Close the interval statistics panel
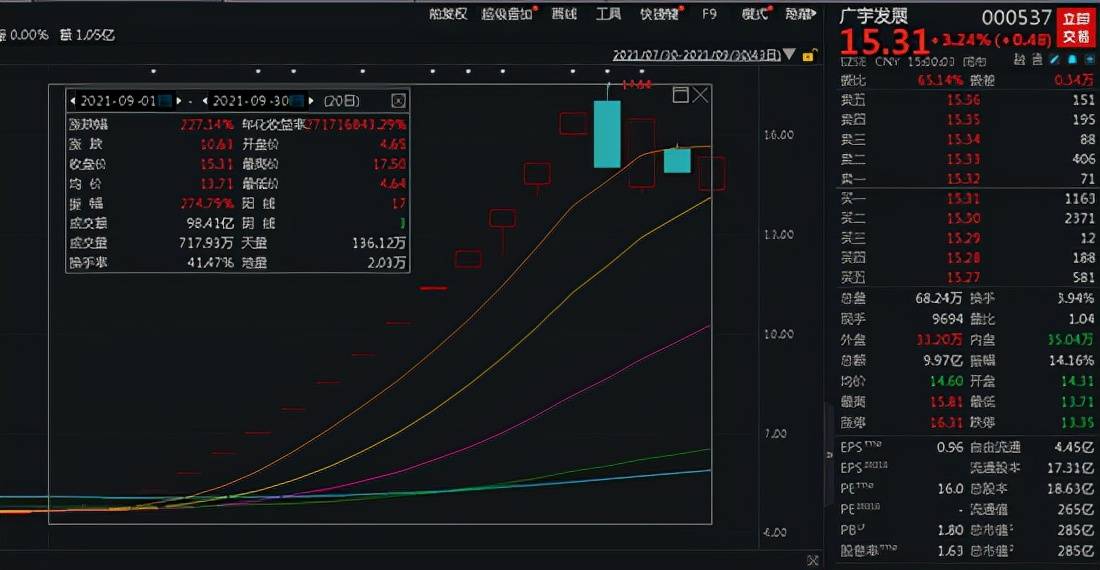The height and width of the screenshot is (570, 1100). coord(398,101)
